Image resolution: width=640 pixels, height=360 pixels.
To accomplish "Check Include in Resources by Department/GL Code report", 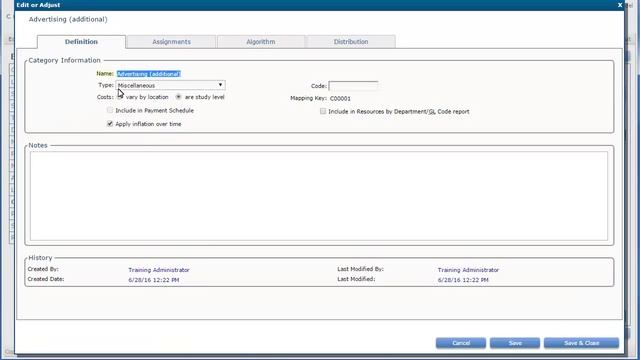I will [323, 111].
